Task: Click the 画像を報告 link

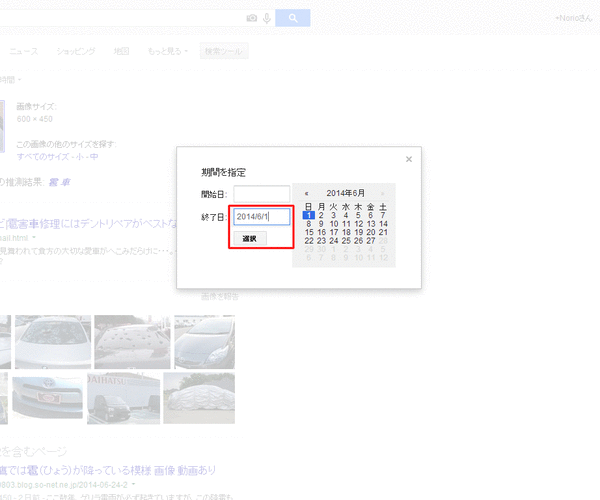Action: pos(220,296)
